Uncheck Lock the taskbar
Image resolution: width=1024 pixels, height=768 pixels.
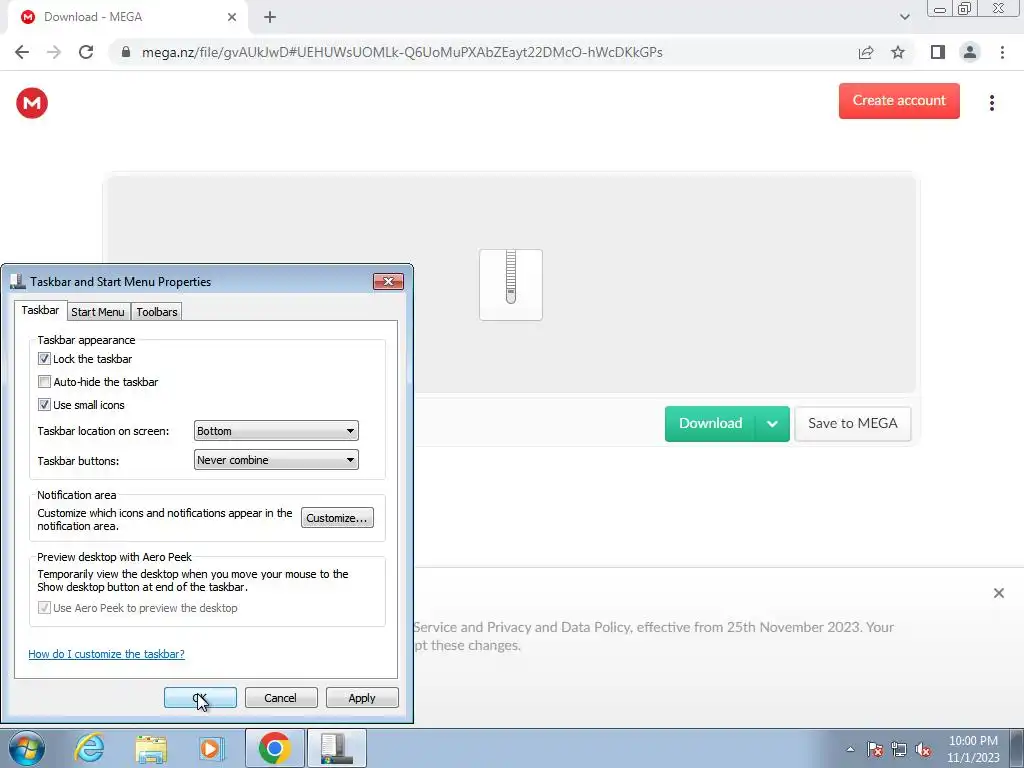pyautogui.click(x=44, y=359)
